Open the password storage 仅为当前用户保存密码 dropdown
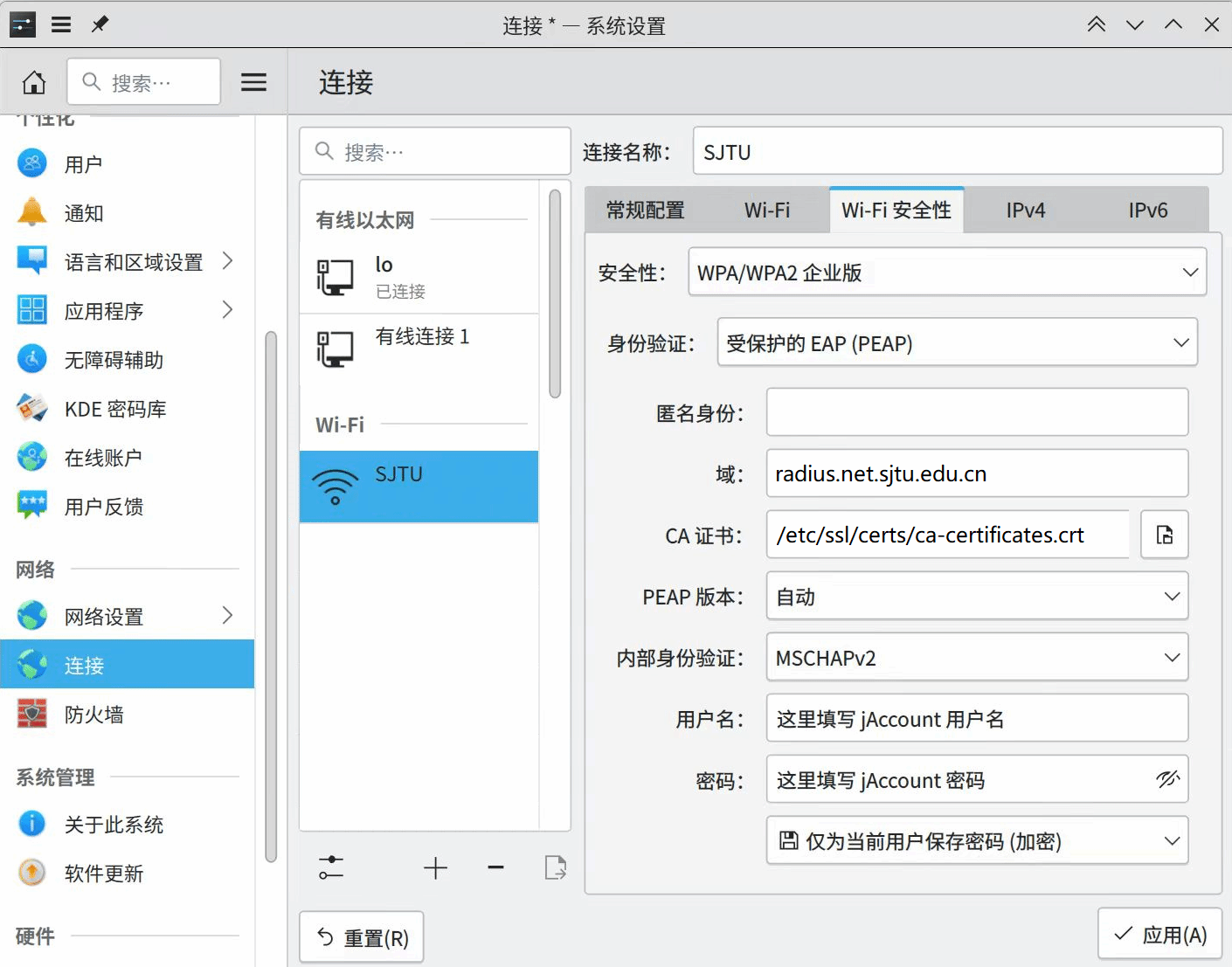The image size is (1232, 967). [x=977, y=840]
